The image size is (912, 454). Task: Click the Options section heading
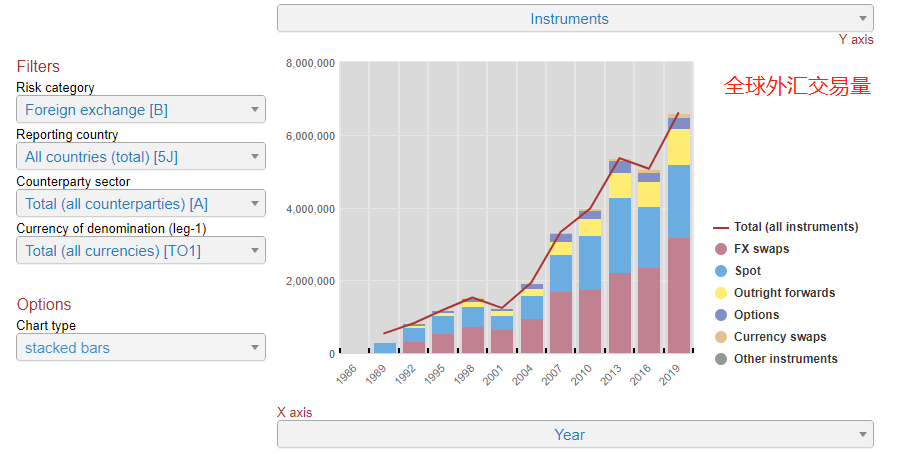(x=44, y=305)
